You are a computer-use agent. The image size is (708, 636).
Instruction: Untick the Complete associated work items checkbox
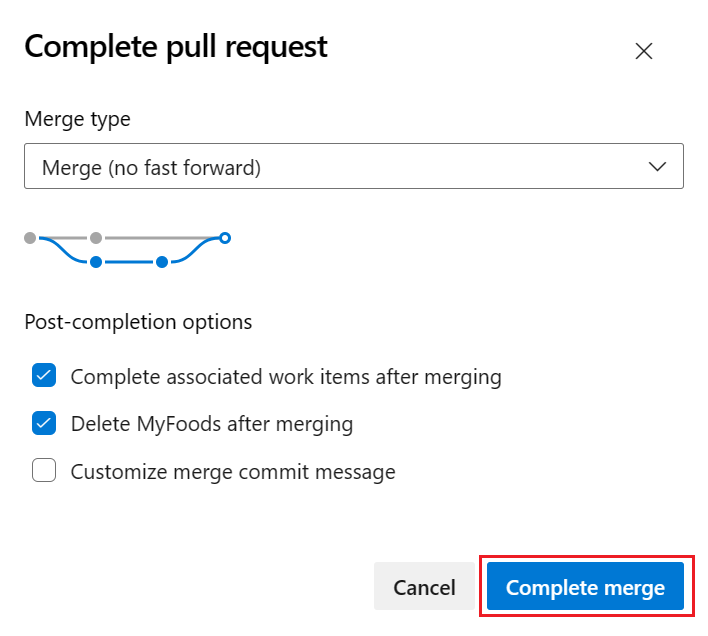[44, 376]
